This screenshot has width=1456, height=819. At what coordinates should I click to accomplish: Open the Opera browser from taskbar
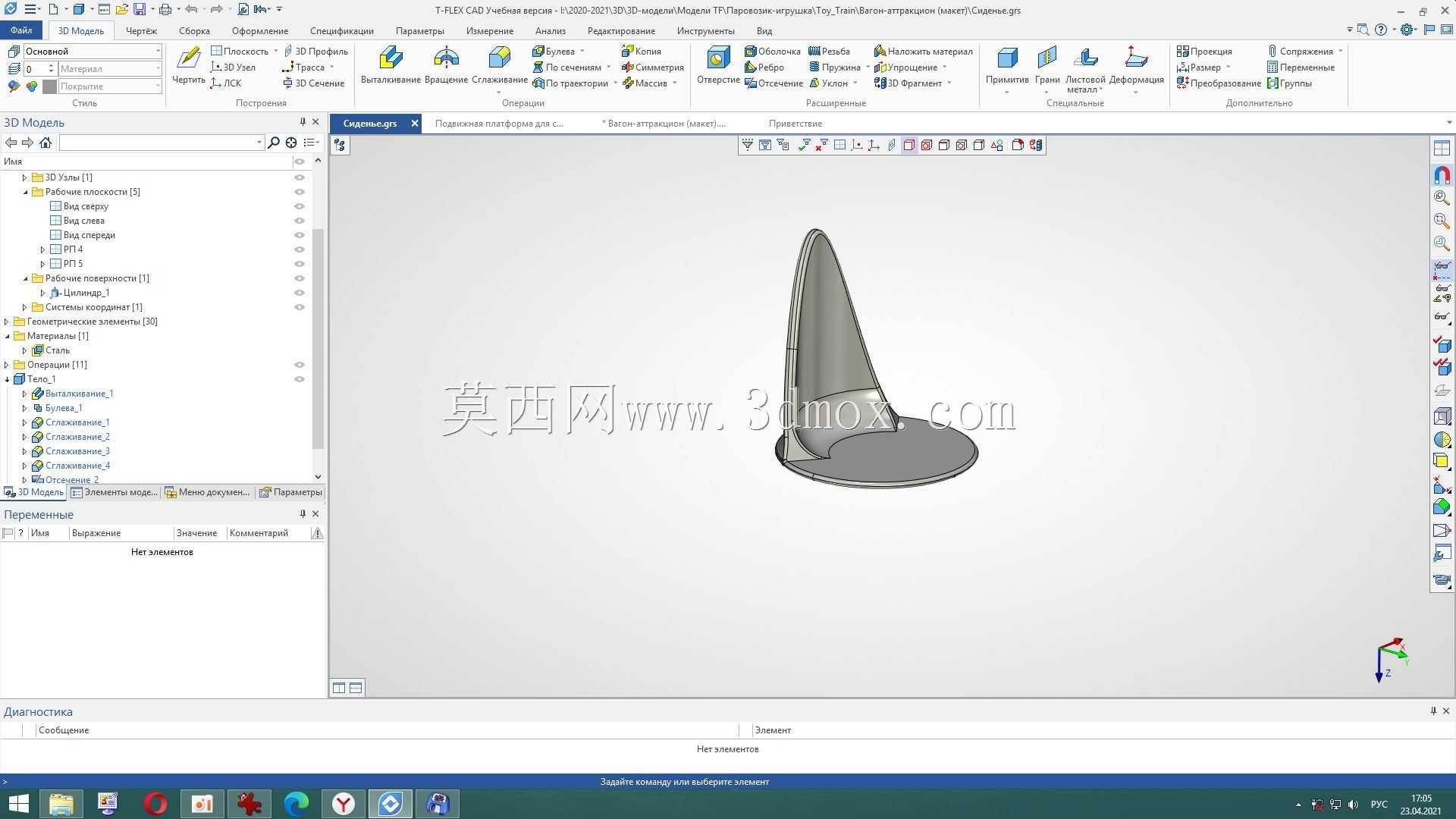click(155, 804)
